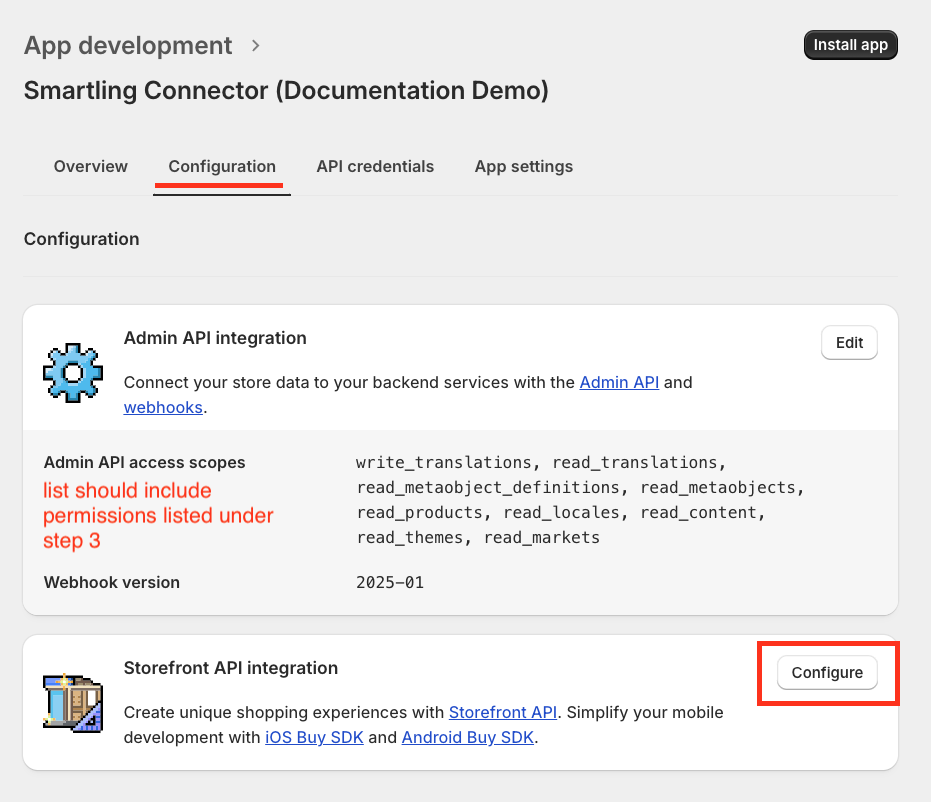Viewport: 931px width, 802px height.
Task: Select the Configuration tab
Action: (222, 166)
